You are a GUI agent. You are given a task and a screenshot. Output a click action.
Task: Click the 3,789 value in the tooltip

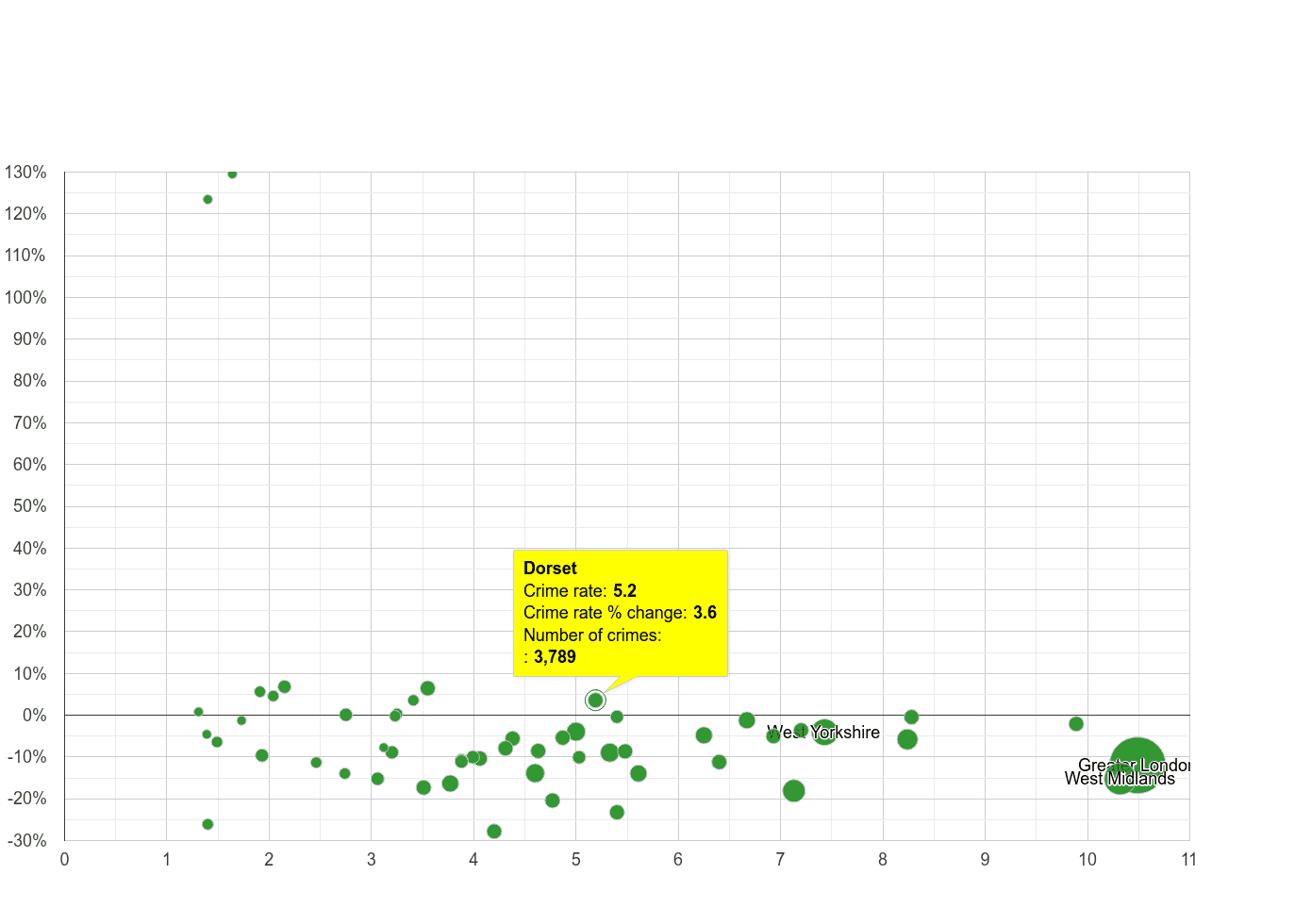pos(555,657)
